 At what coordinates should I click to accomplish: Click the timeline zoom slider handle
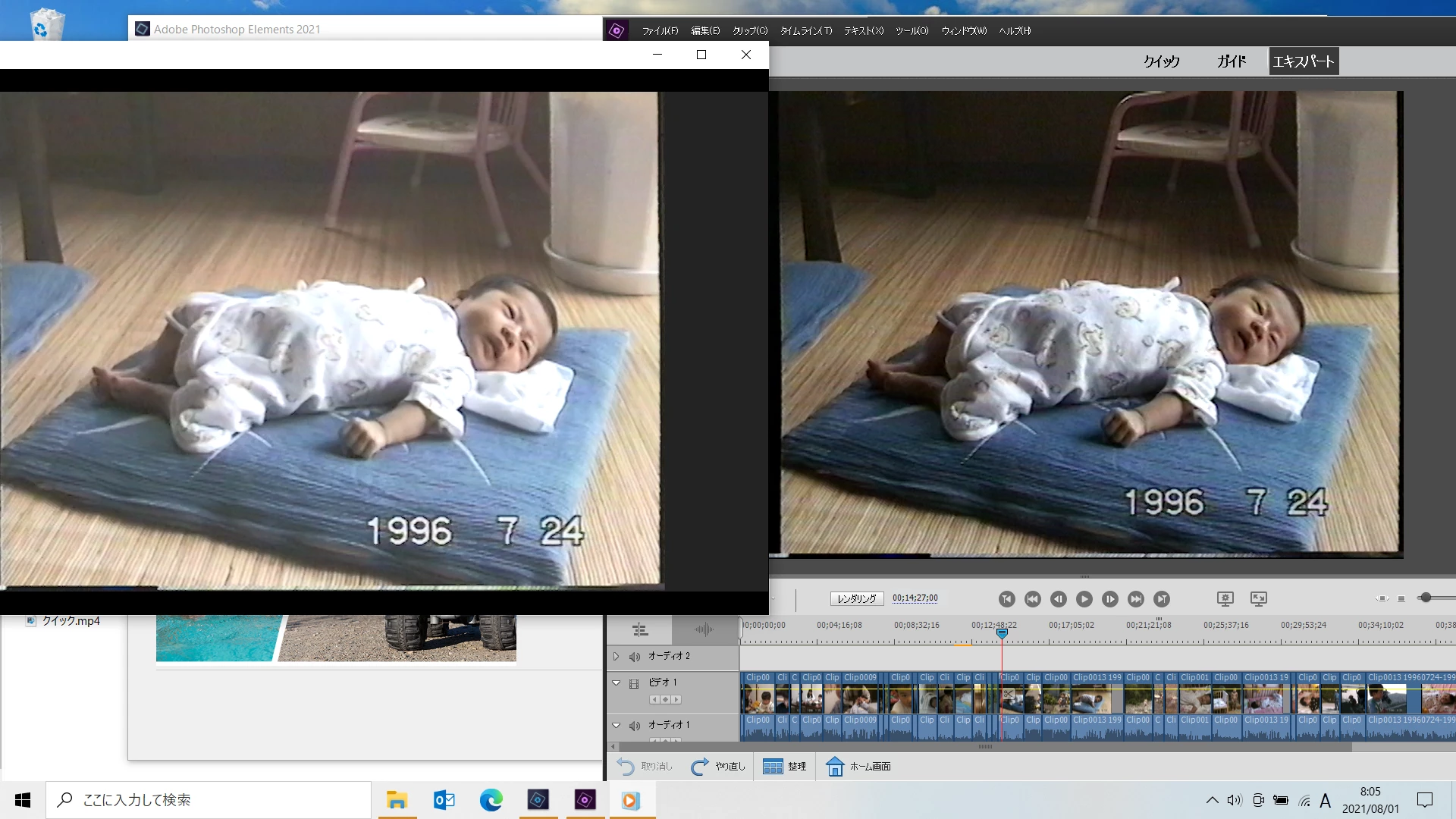click(x=1426, y=598)
